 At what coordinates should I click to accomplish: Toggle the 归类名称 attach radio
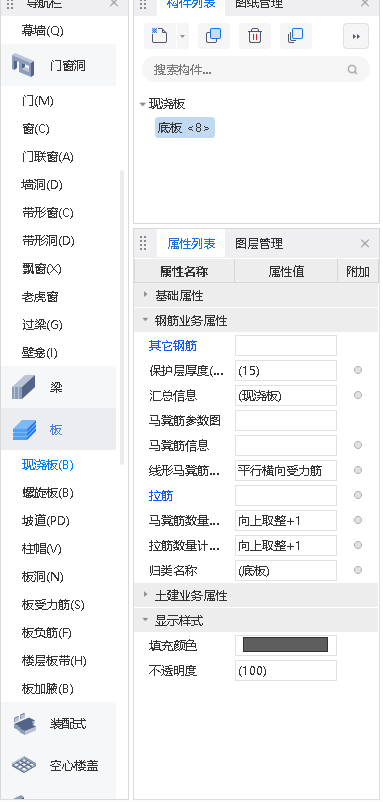point(358,570)
